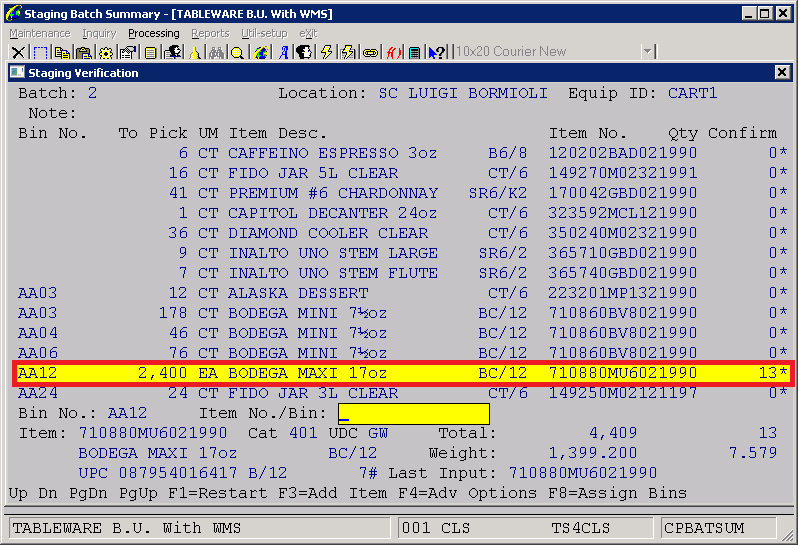The width and height of the screenshot is (798, 545).
Task: Click the properties sheet toolbar icon
Action: point(128,52)
